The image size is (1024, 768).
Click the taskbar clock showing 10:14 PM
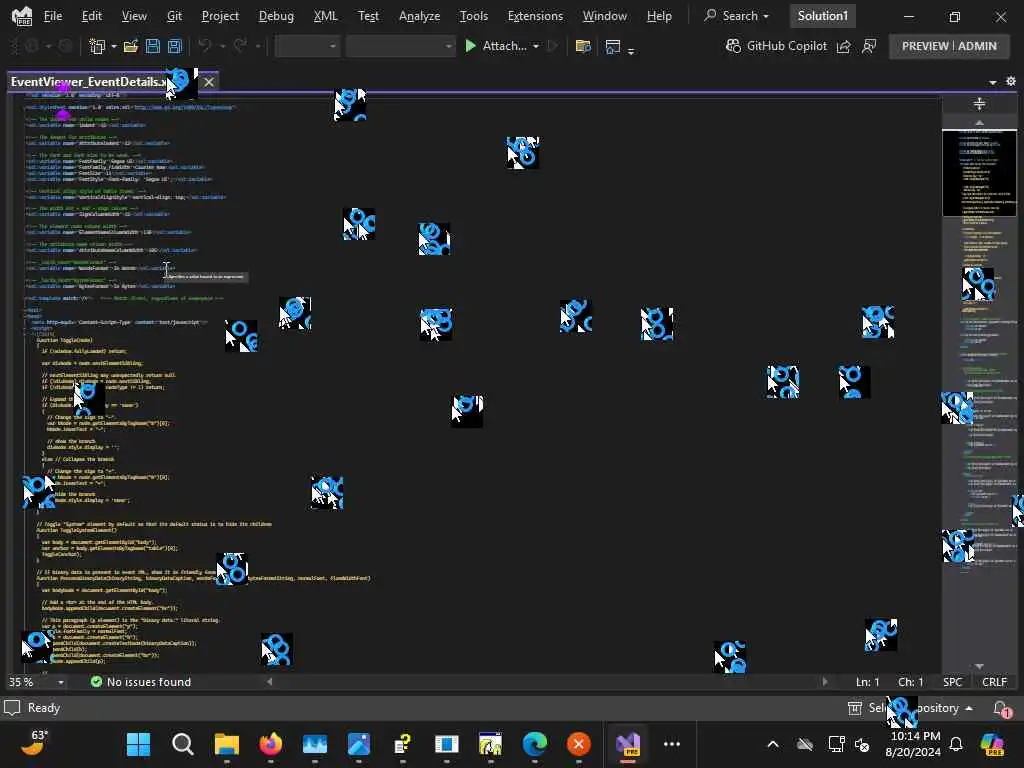point(914,744)
